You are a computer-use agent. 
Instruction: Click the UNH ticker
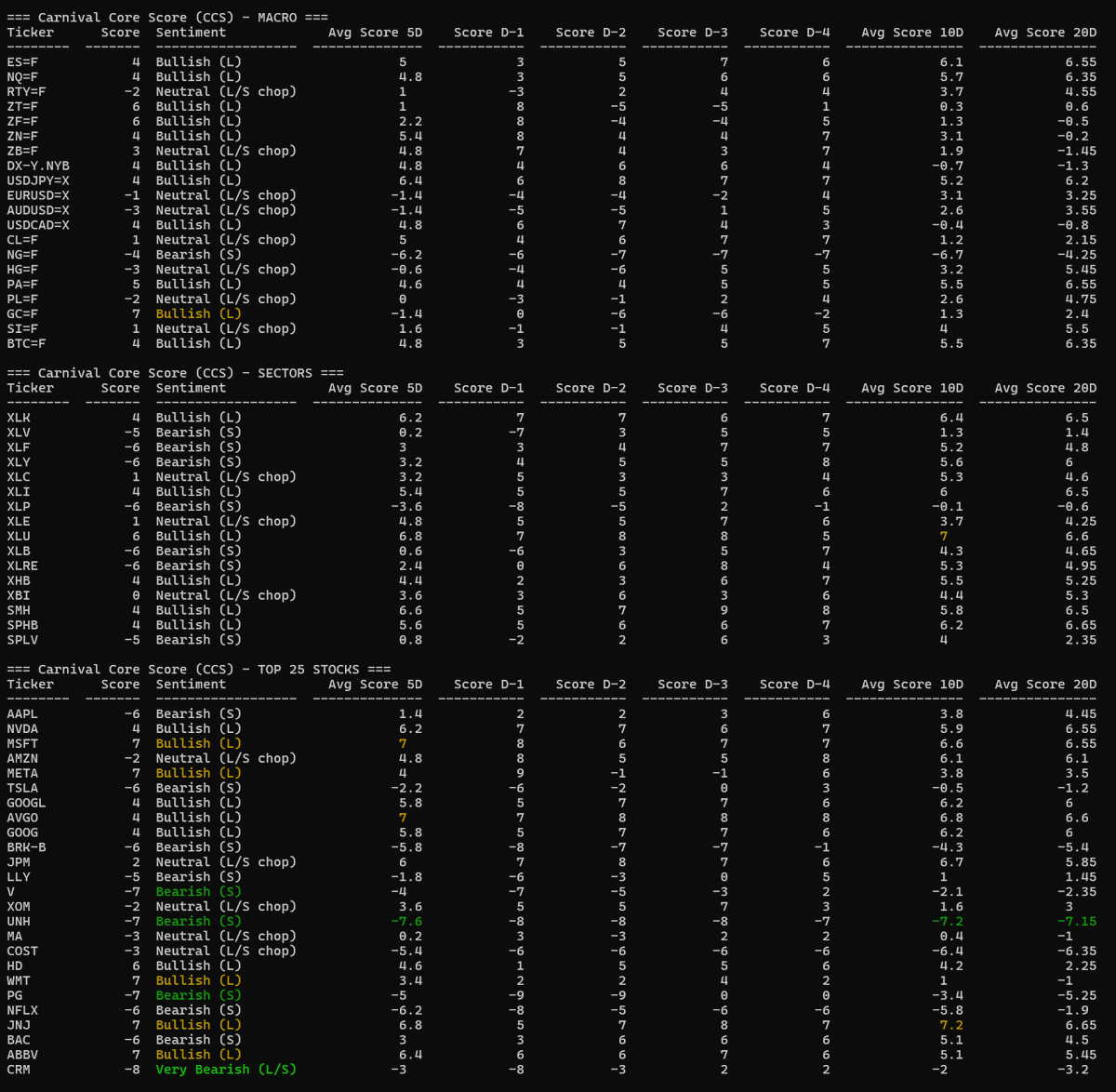(x=19, y=922)
